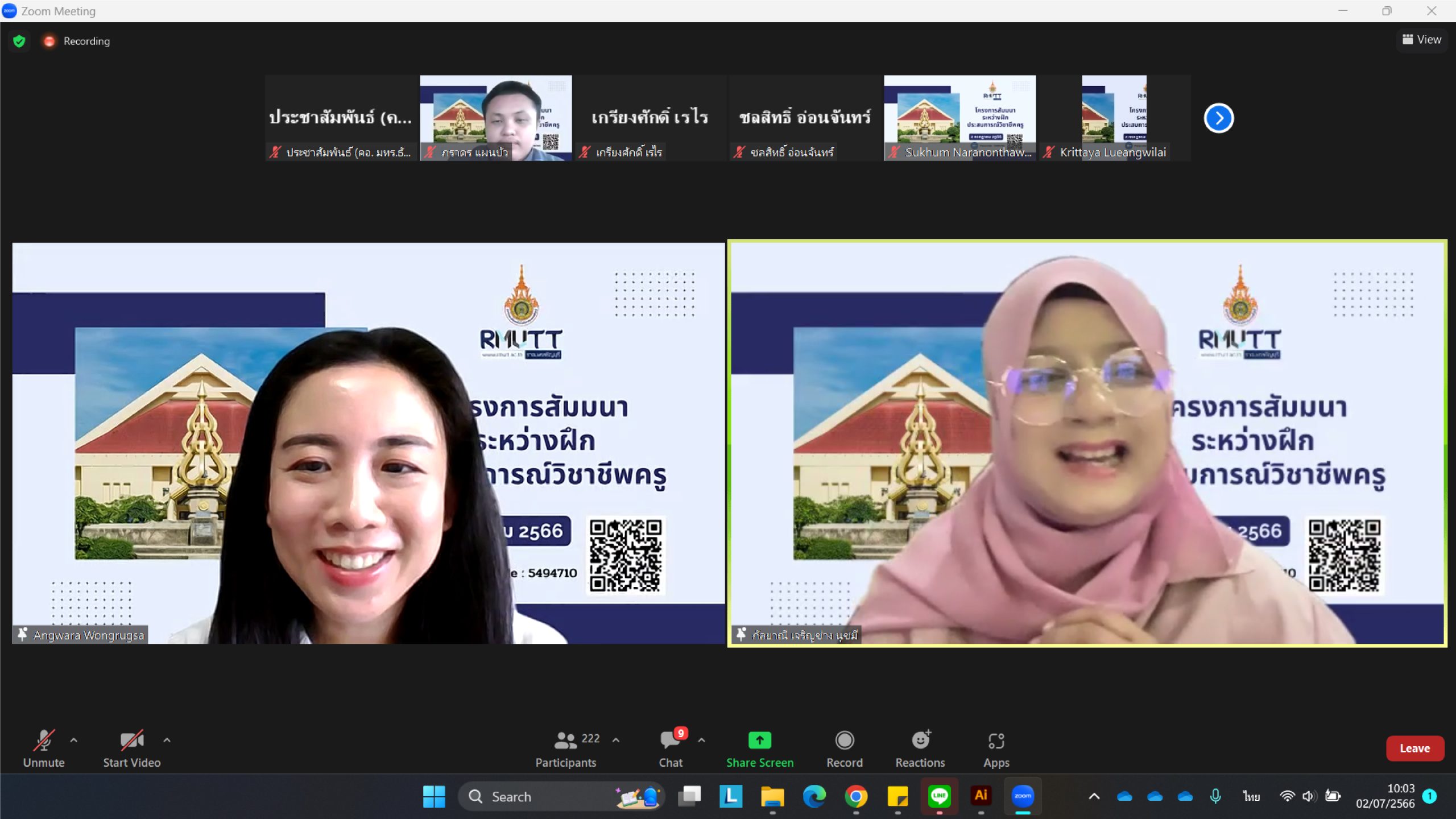This screenshot has width=1456, height=819.
Task: Show hidden system tray icons
Action: click(x=1094, y=796)
